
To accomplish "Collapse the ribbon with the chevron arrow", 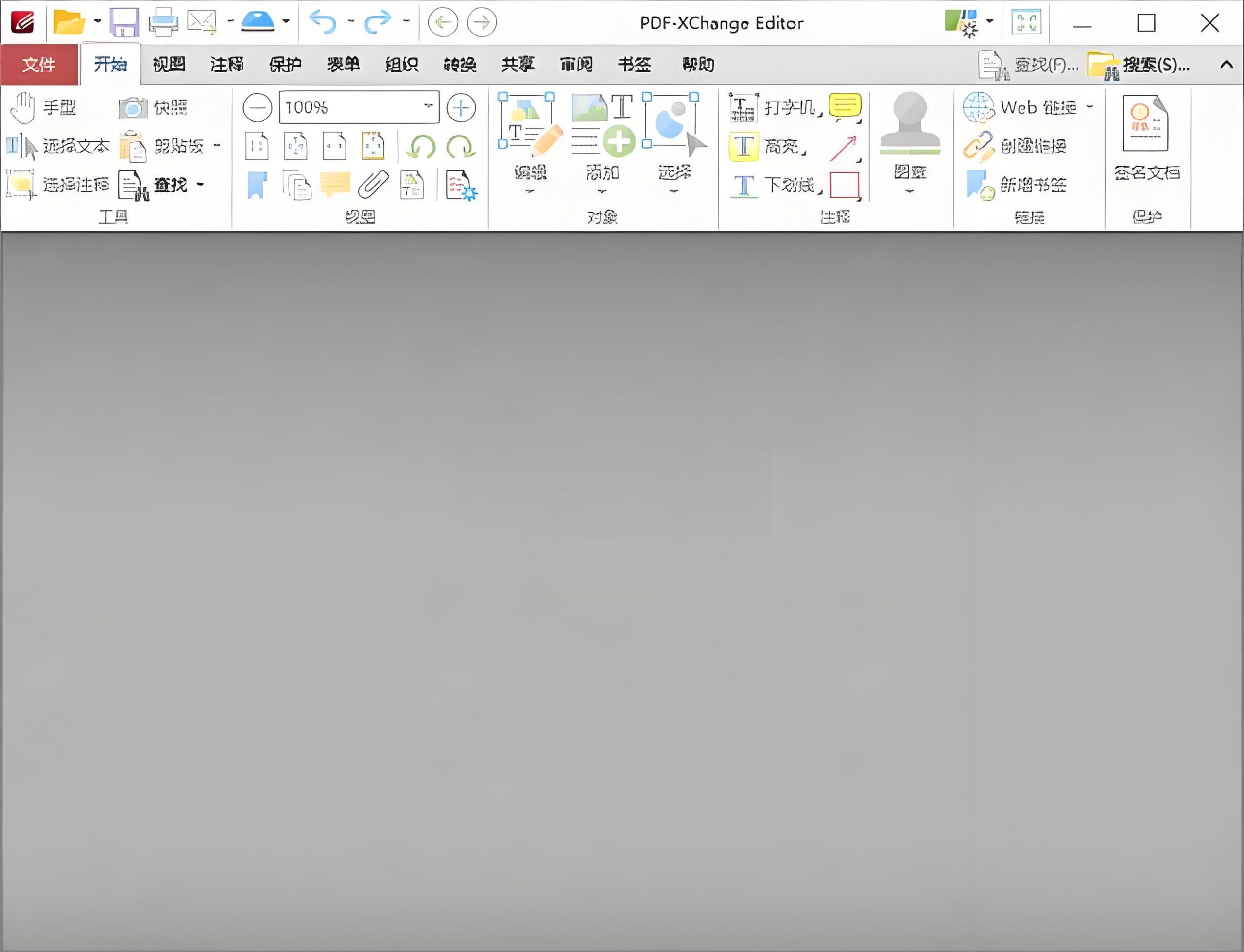I will (1226, 65).
